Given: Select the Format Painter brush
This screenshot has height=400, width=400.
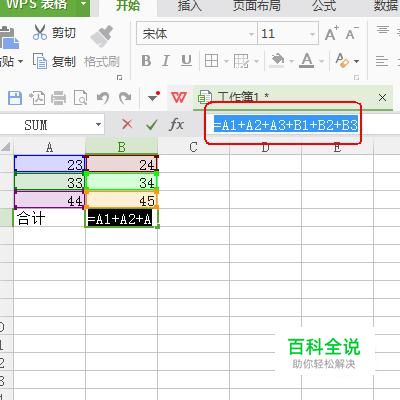Looking at the screenshot, I should [x=101, y=36].
